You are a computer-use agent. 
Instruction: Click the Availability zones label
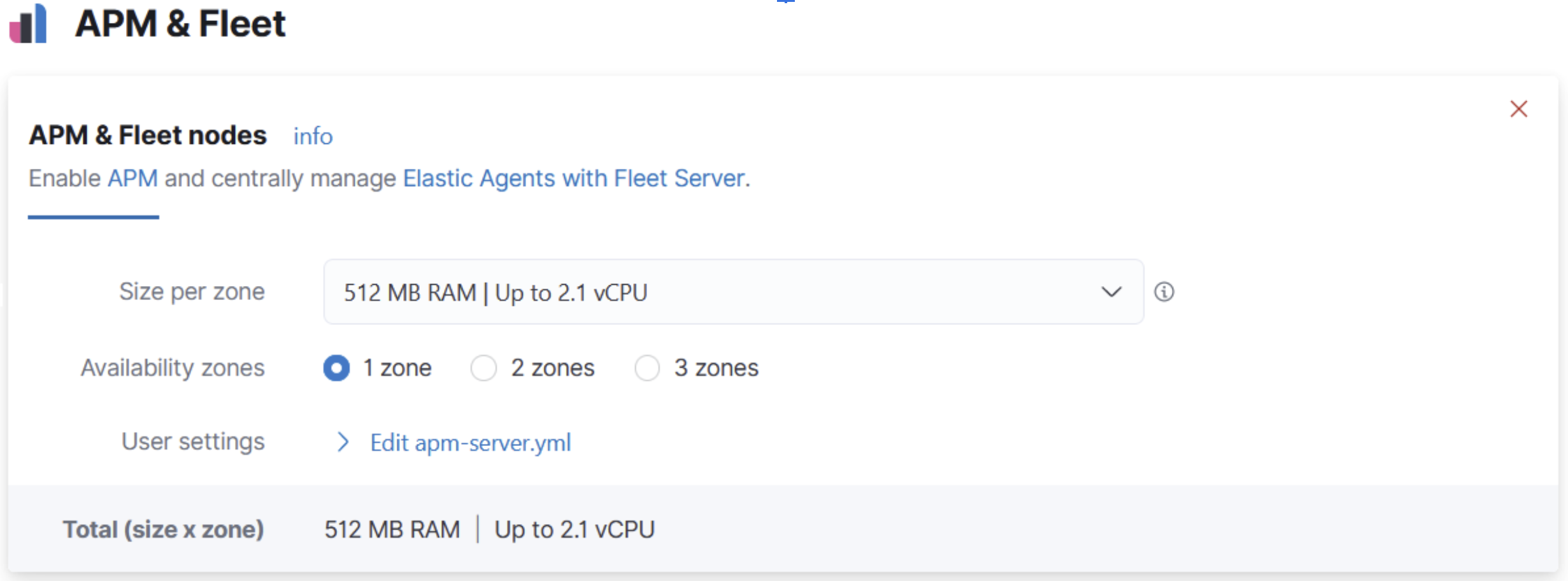pos(172,368)
